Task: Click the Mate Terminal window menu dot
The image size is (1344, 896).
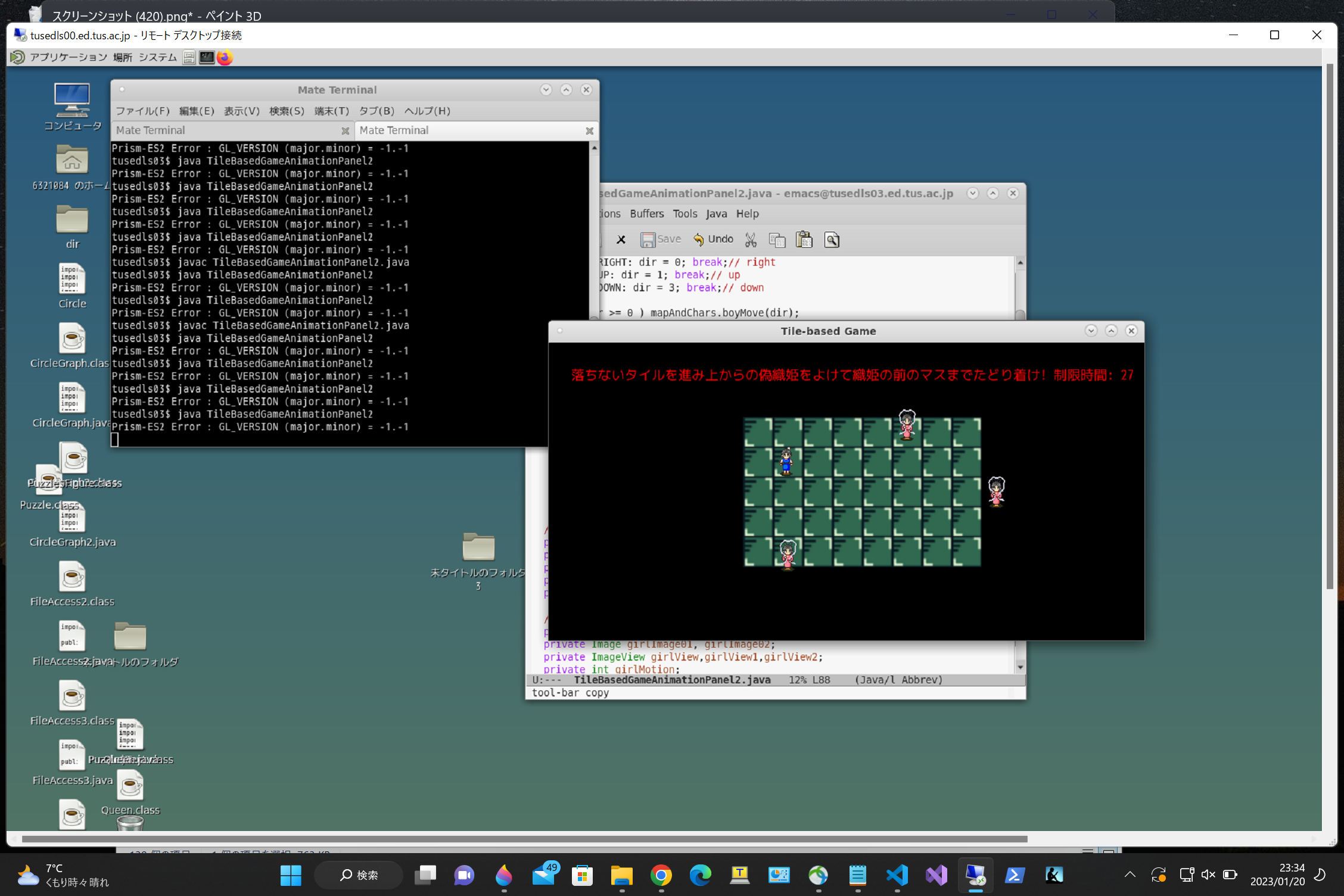Action: pyautogui.click(x=122, y=89)
